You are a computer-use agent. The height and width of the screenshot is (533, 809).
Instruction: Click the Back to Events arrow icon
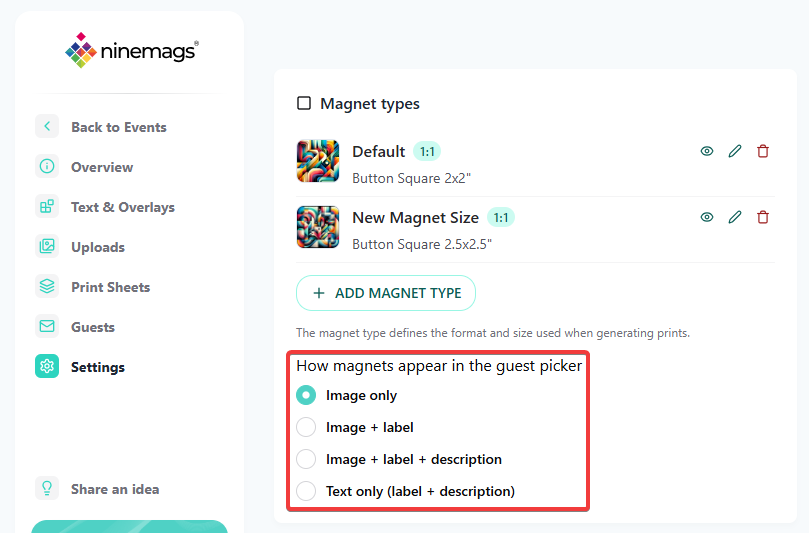pos(47,126)
